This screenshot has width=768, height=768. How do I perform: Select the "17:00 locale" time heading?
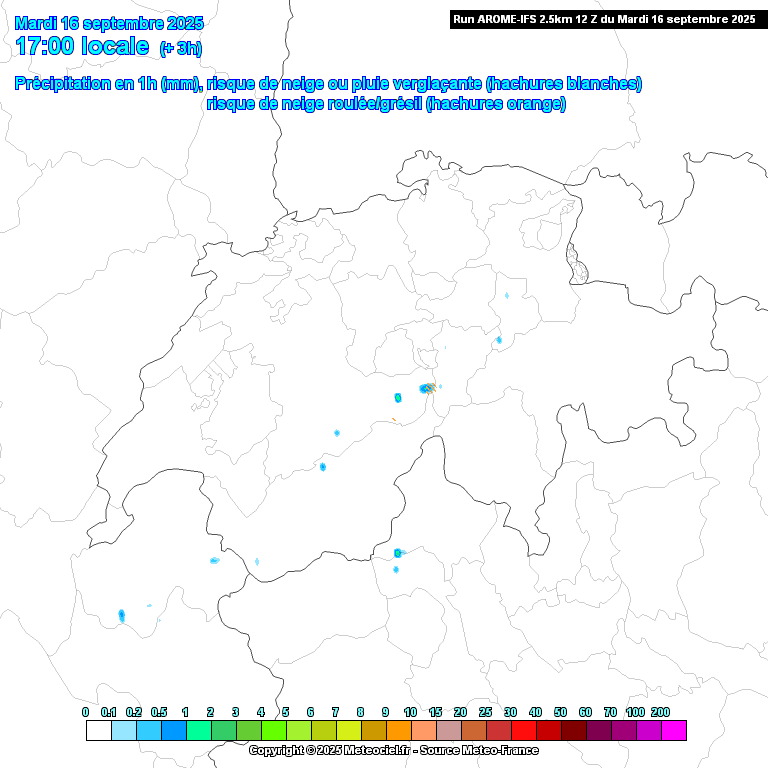pos(82,46)
